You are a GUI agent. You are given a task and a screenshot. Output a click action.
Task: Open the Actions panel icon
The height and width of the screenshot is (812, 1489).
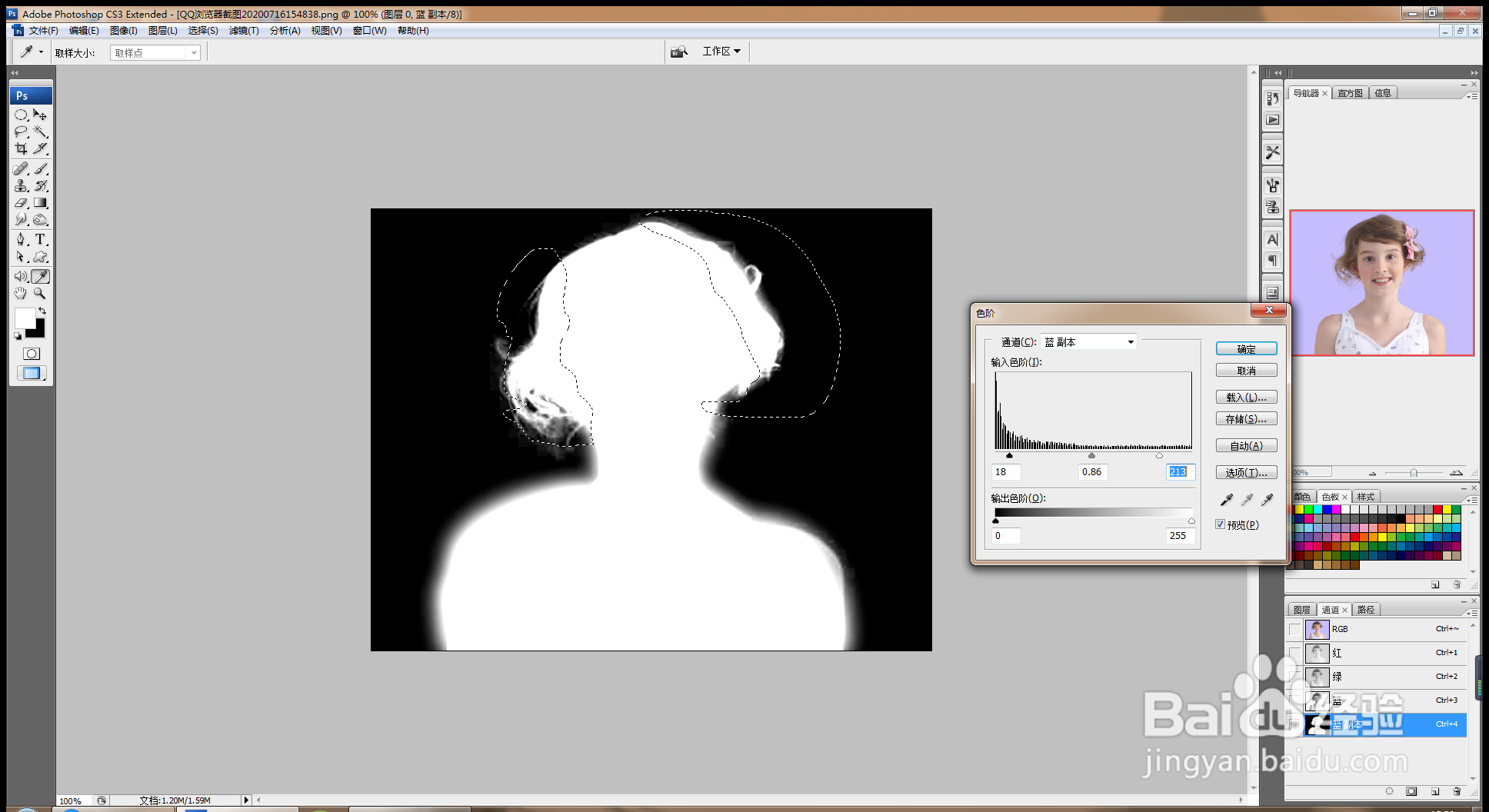point(1273,120)
